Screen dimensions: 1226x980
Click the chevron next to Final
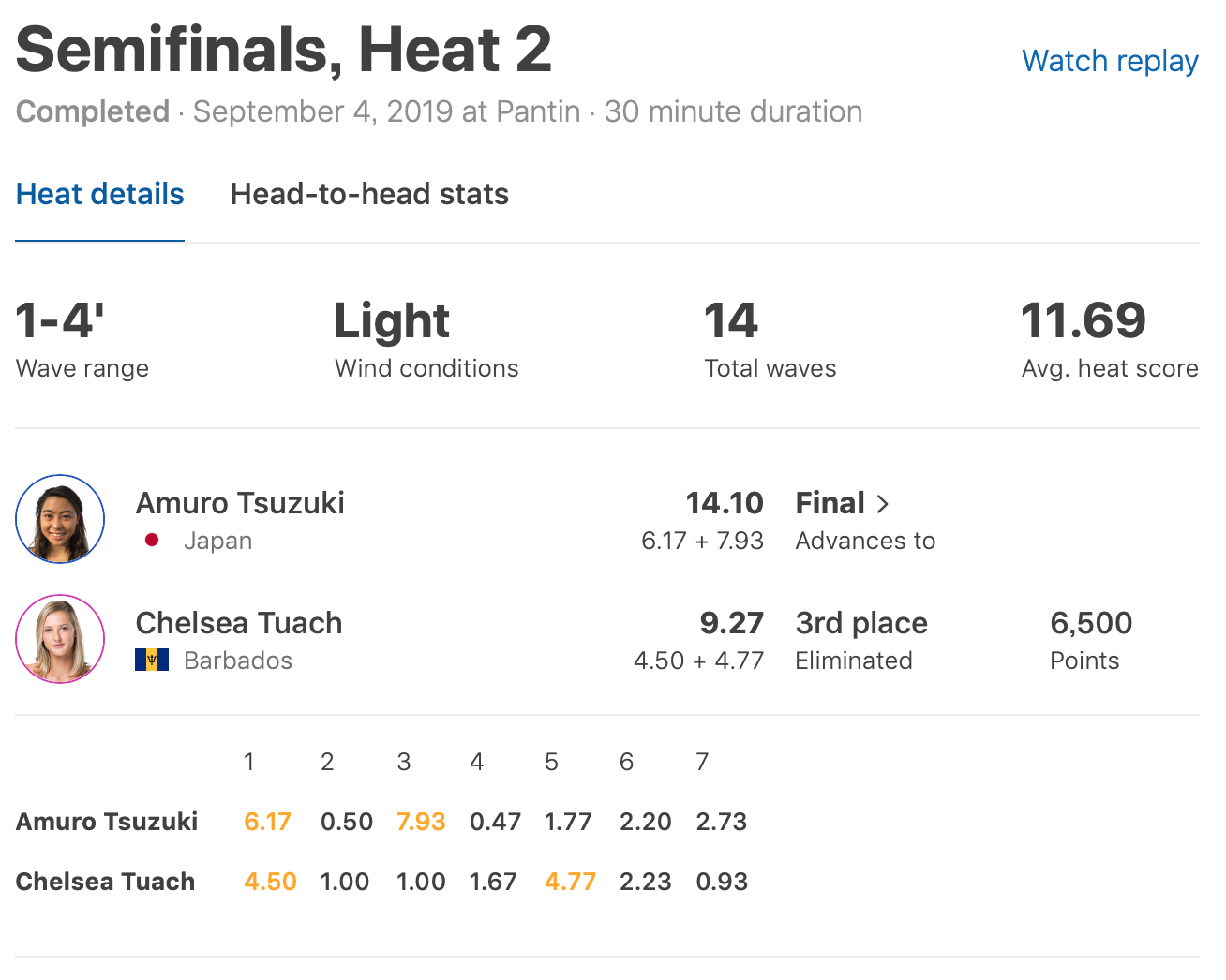(882, 504)
